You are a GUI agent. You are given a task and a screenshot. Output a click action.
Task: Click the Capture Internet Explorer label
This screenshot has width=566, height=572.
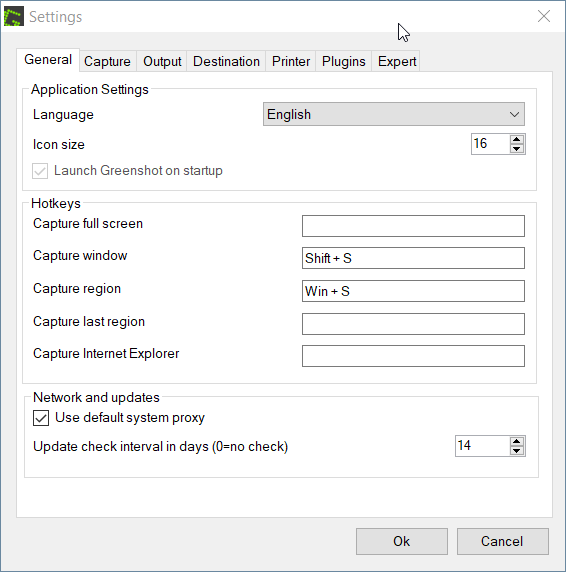[106, 353]
